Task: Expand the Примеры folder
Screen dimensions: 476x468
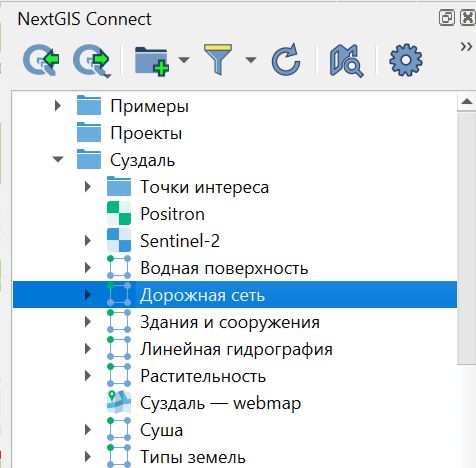Action: tap(58, 106)
